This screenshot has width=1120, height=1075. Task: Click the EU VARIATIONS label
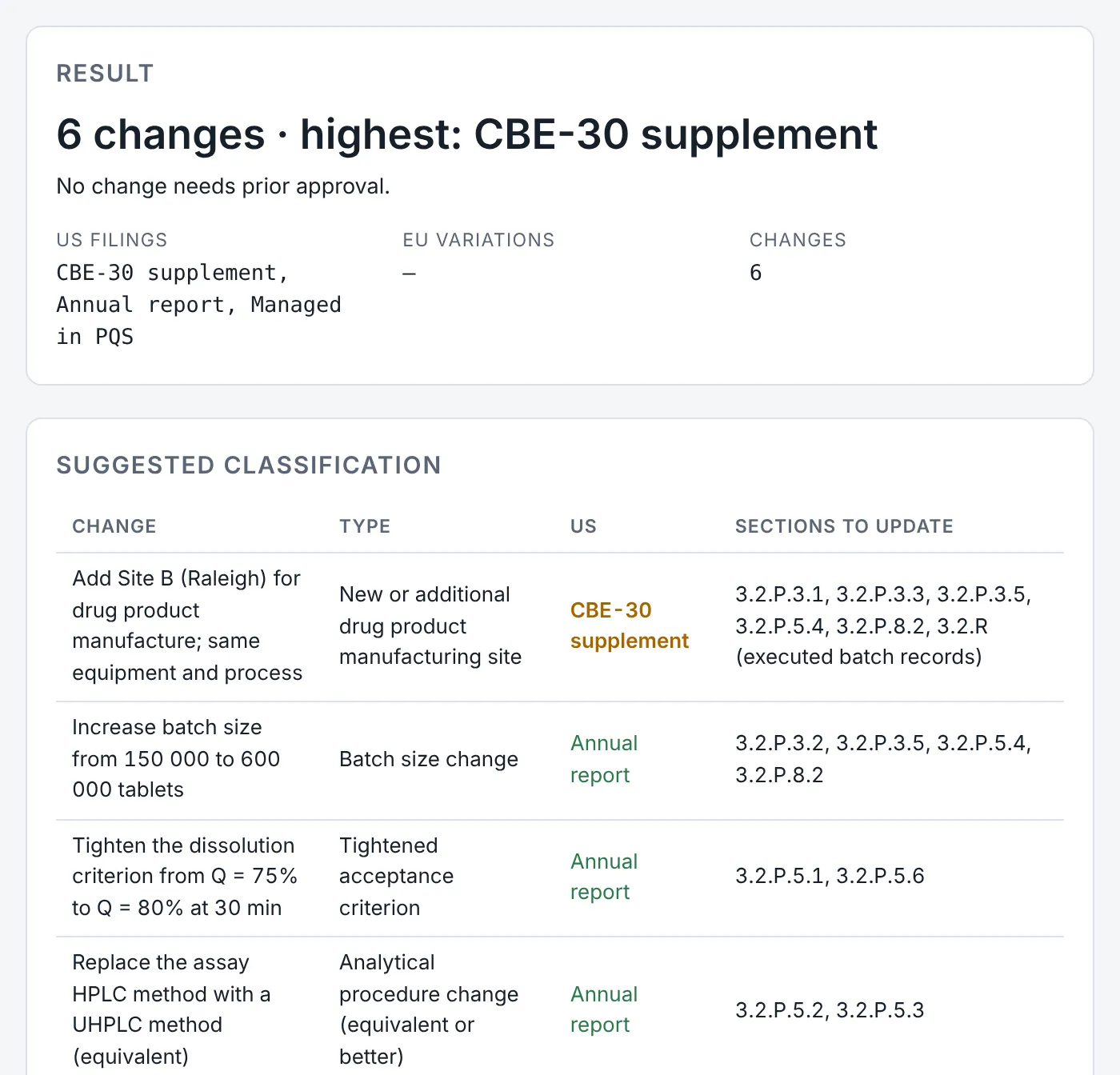[478, 240]
